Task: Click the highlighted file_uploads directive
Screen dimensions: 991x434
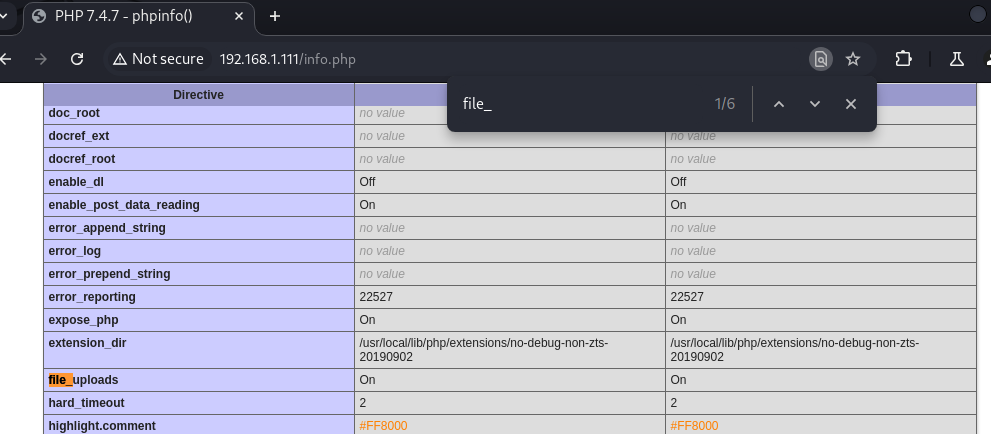Action: (83, 380)
